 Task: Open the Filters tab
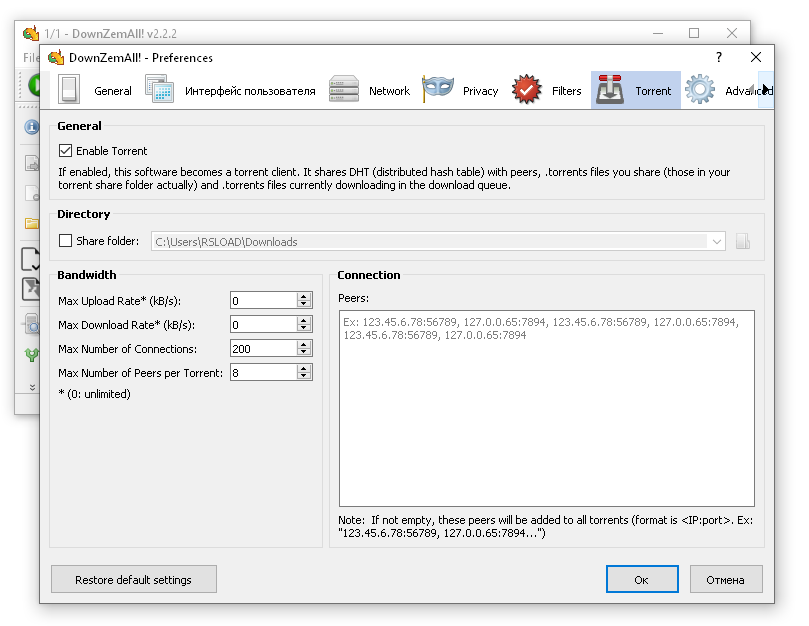547,90
